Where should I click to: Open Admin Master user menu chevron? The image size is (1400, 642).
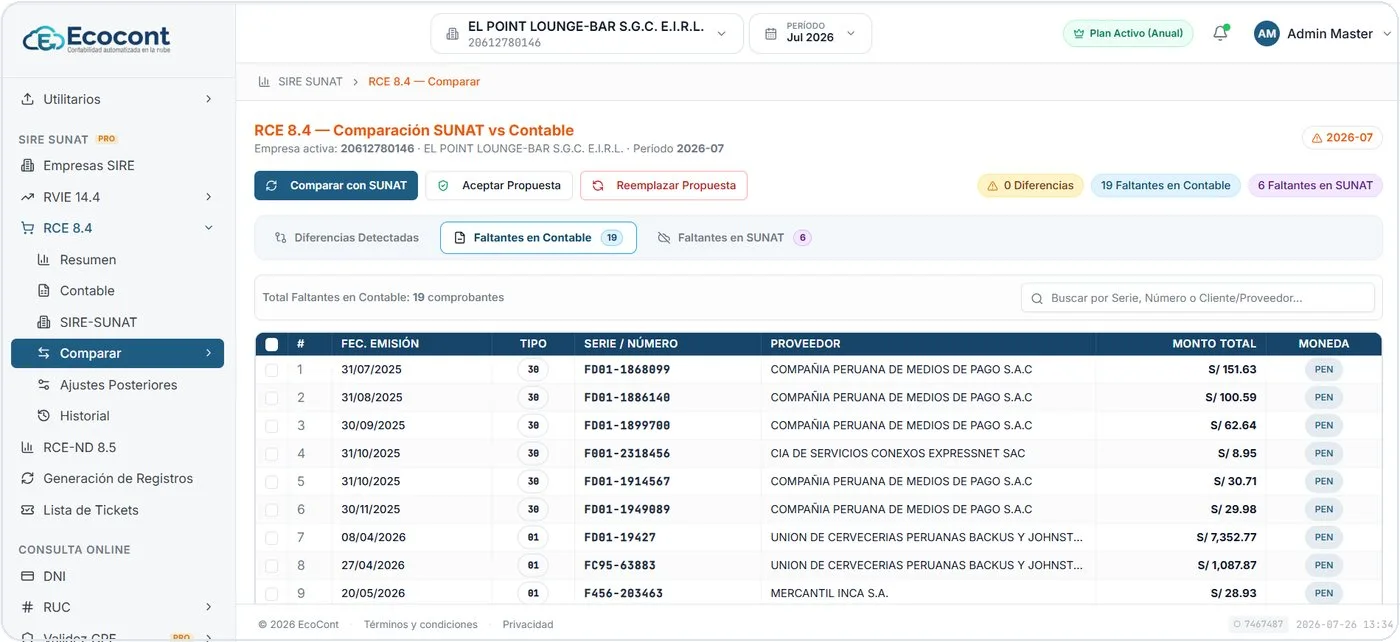[1386, 34]
